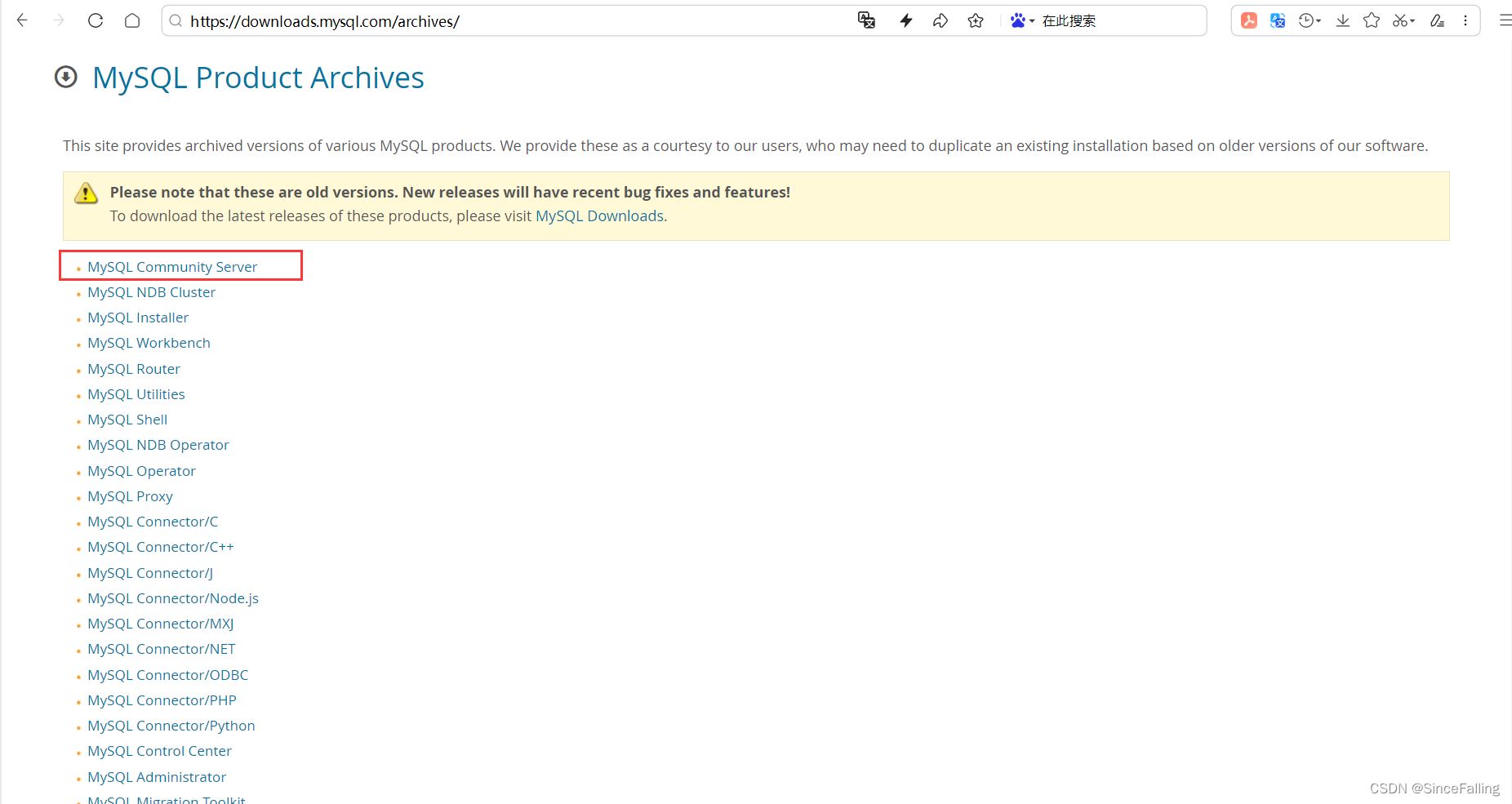Viewport: 1512px width, 804px height.
Task: Go forward with the forward arrow
Action: (x=59, y=20)
